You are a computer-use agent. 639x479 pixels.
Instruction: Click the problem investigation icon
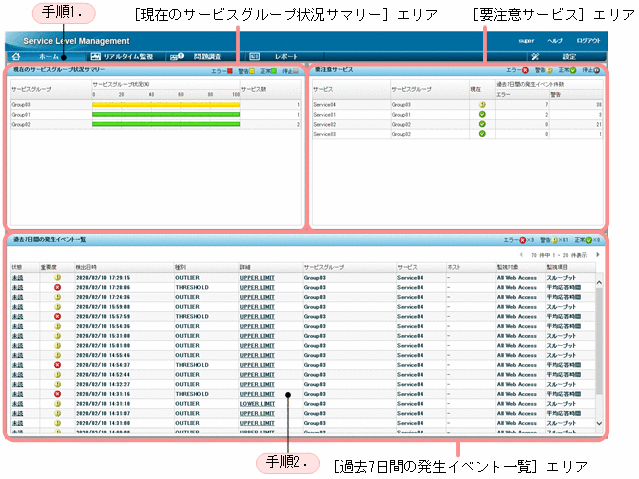pos(177,56)
